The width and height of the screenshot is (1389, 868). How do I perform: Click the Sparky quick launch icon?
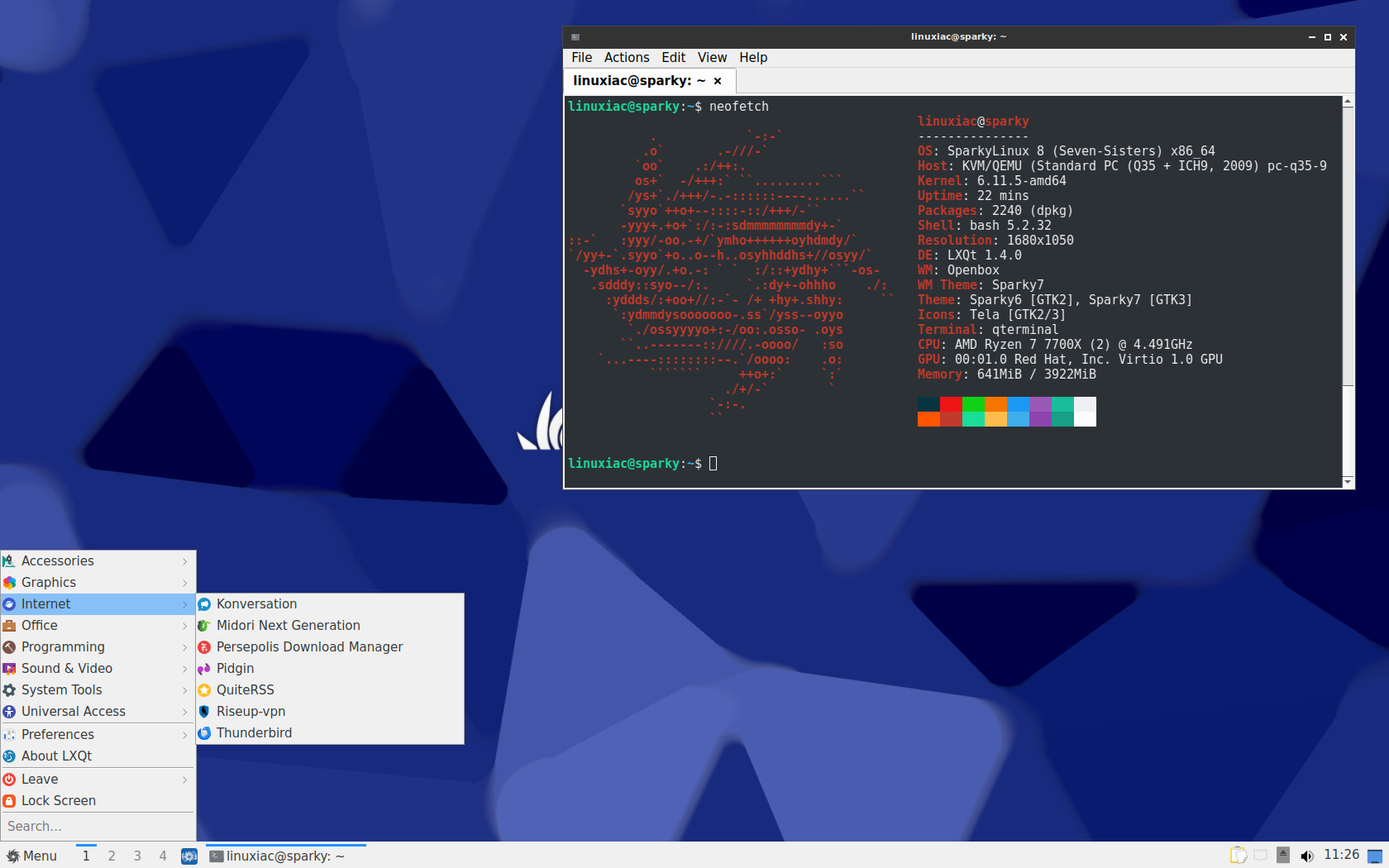coord(189,856)
